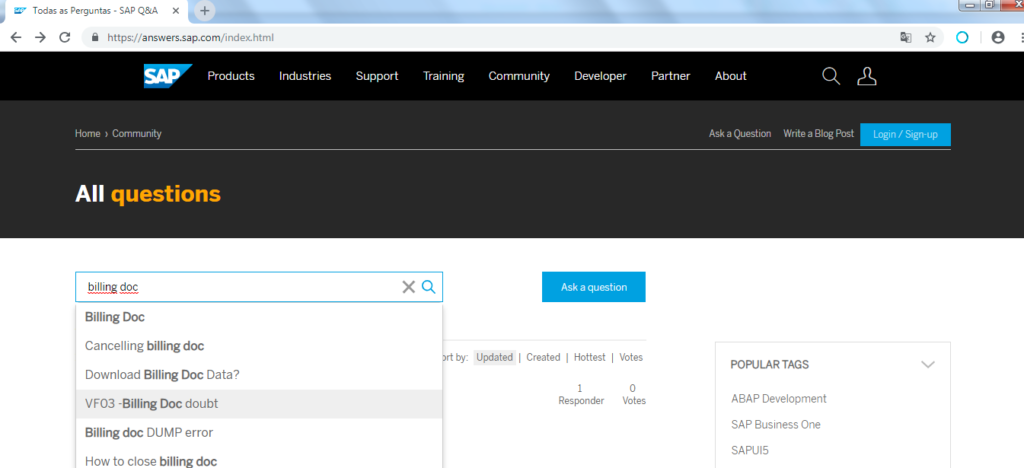Sort questions by Hottest

590,357
